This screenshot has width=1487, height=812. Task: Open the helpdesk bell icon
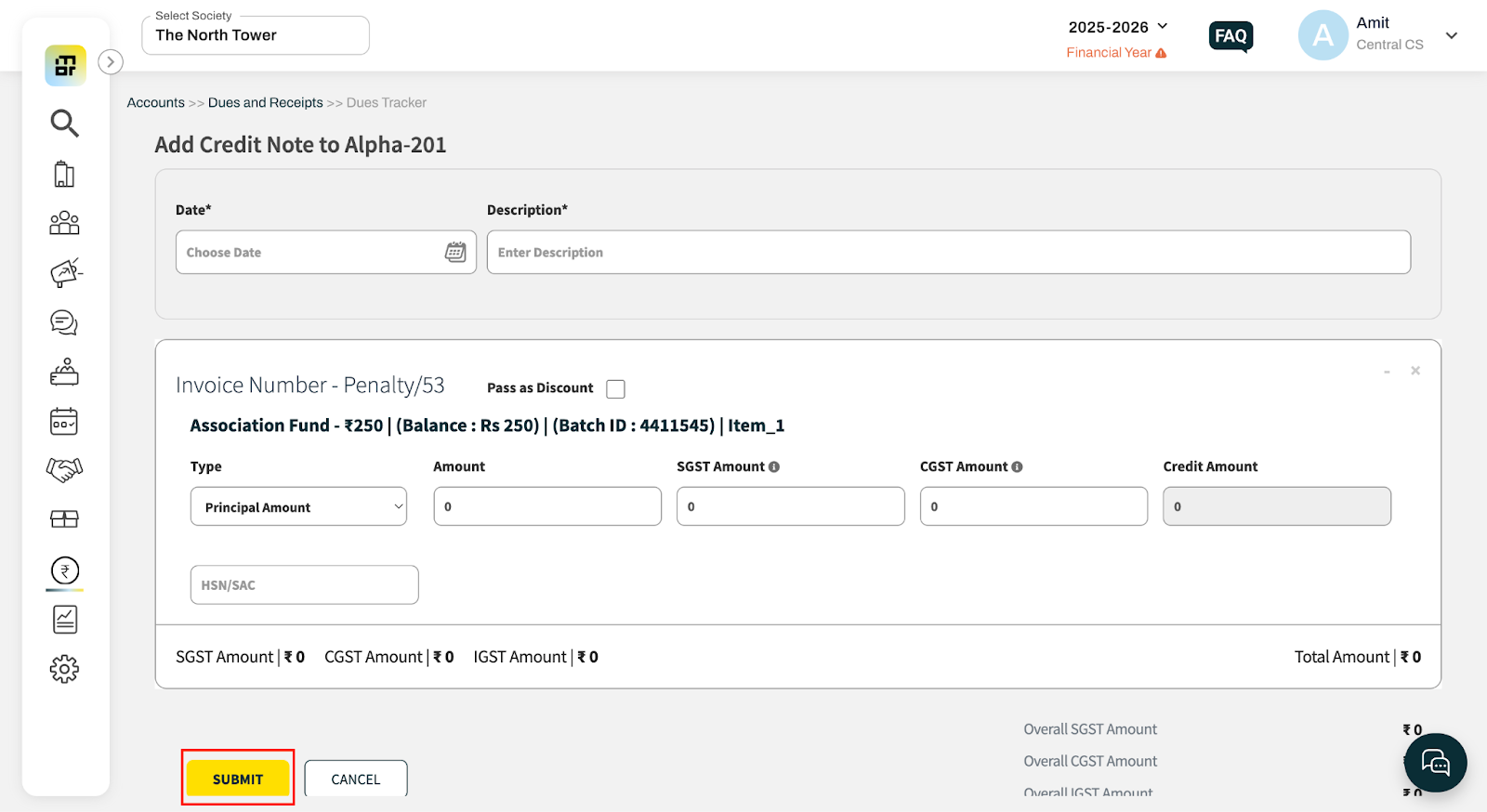64,372
